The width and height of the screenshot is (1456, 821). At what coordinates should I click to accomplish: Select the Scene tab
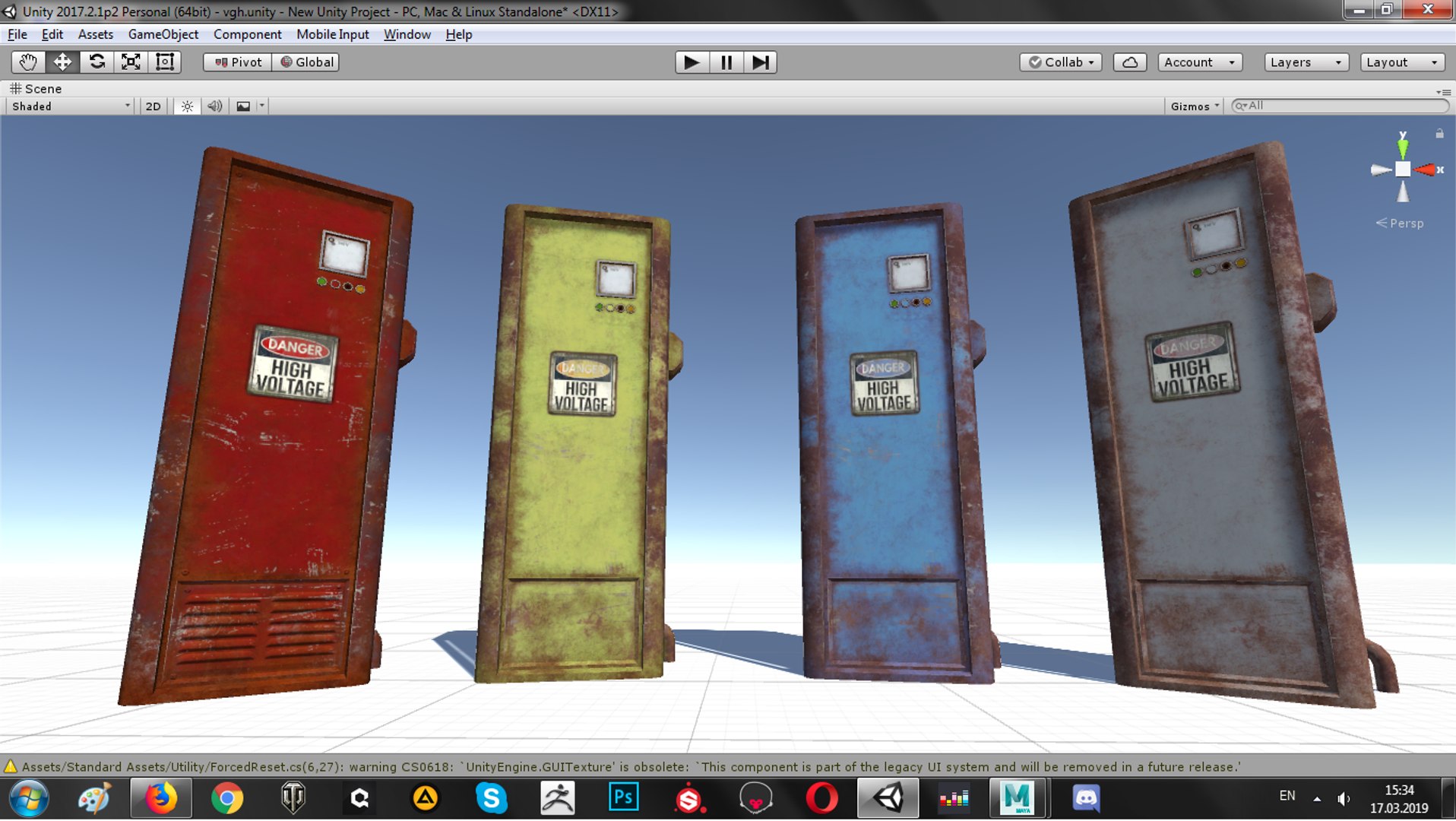[36, 89]
